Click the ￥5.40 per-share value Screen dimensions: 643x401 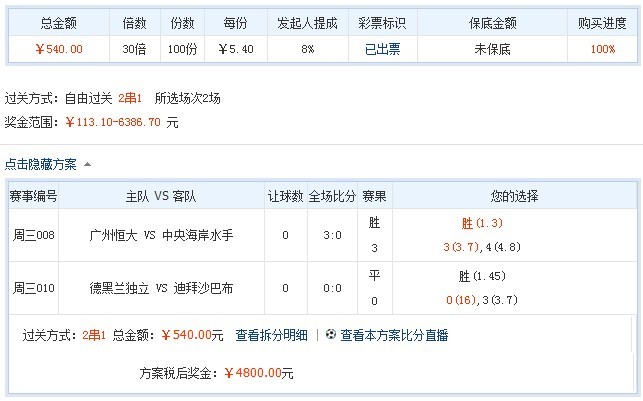click(x=236, y=49)
